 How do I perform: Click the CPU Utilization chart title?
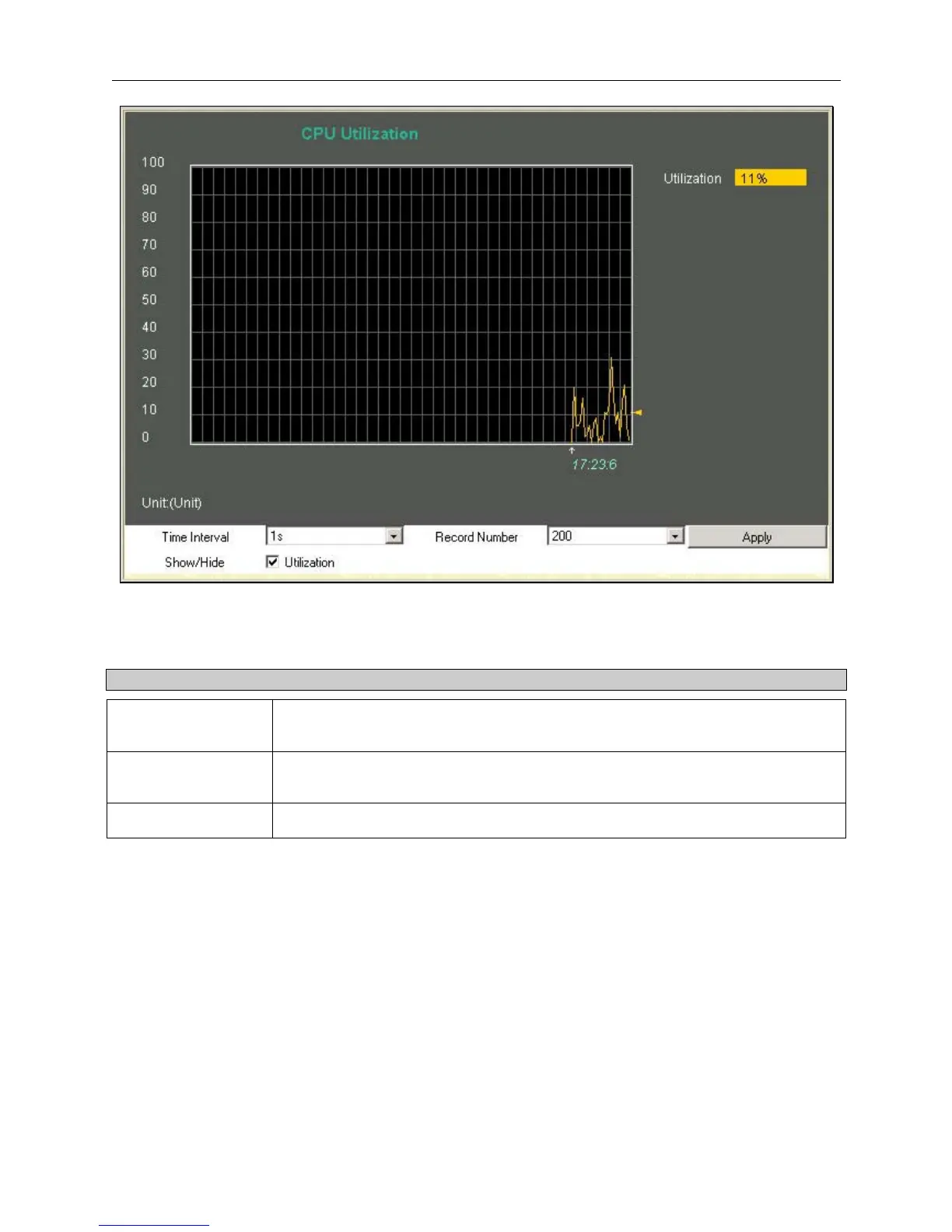359,134
